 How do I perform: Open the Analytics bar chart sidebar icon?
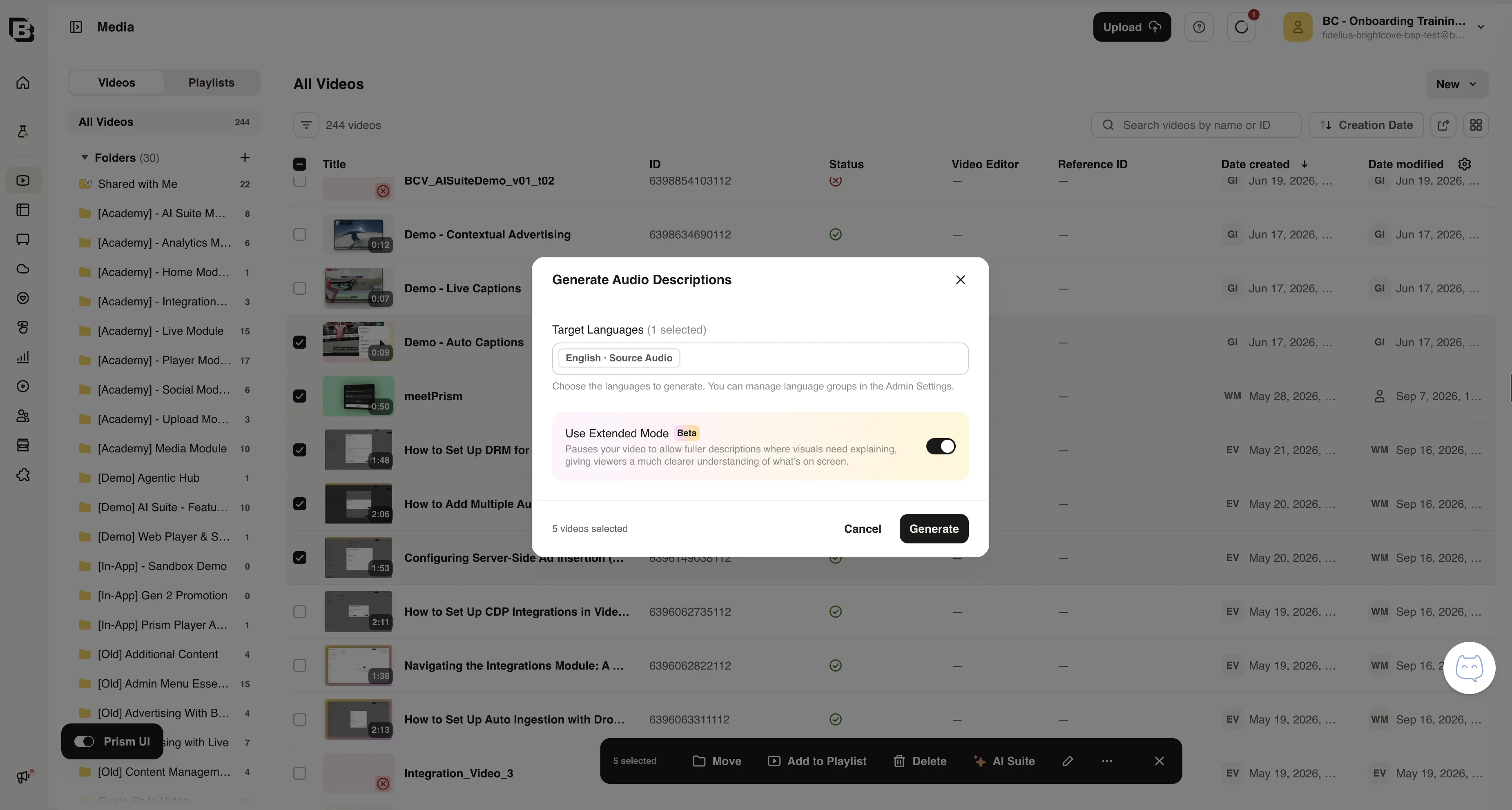click(23, 356)
